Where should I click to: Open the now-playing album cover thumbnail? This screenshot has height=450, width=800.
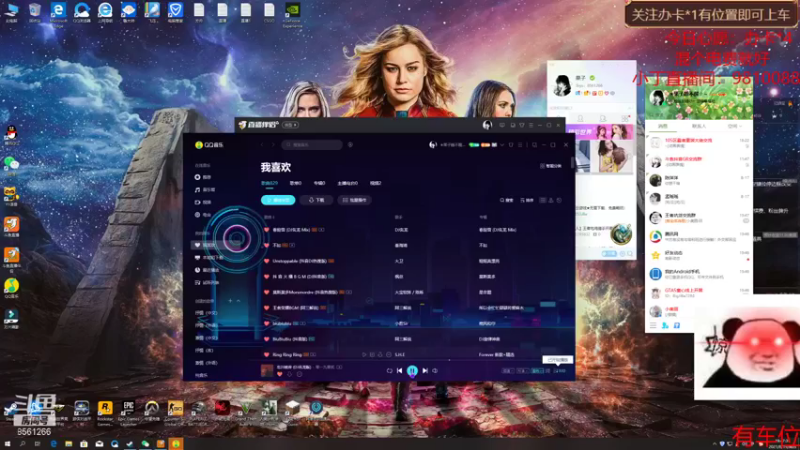[267, 371]
